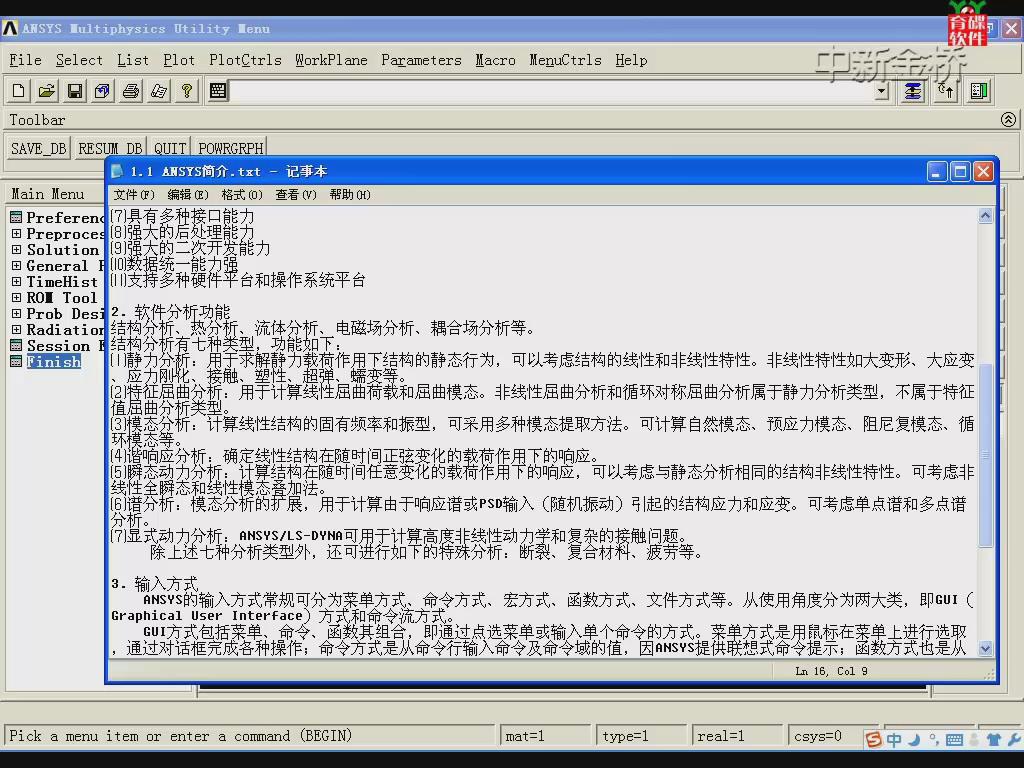Click the Report Generator icon
This screenshot has width=1024, height=768.
(159, 91)
